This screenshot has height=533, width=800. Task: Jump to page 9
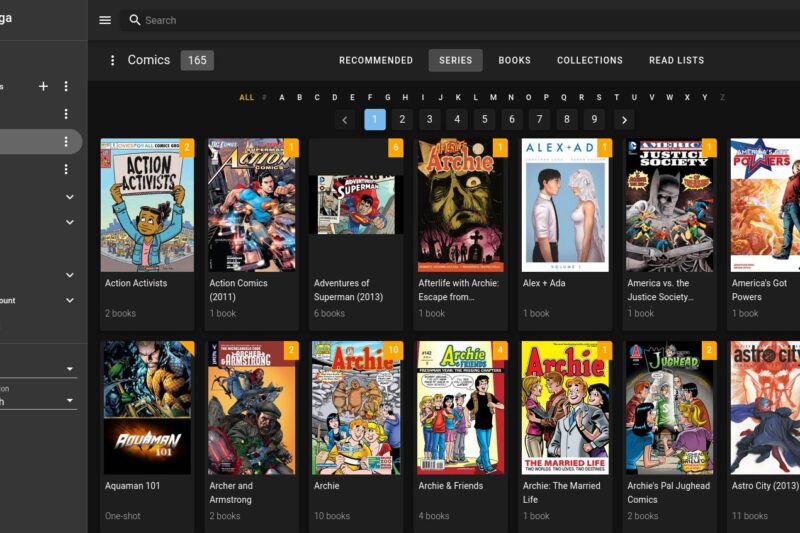tap(594, 119)
